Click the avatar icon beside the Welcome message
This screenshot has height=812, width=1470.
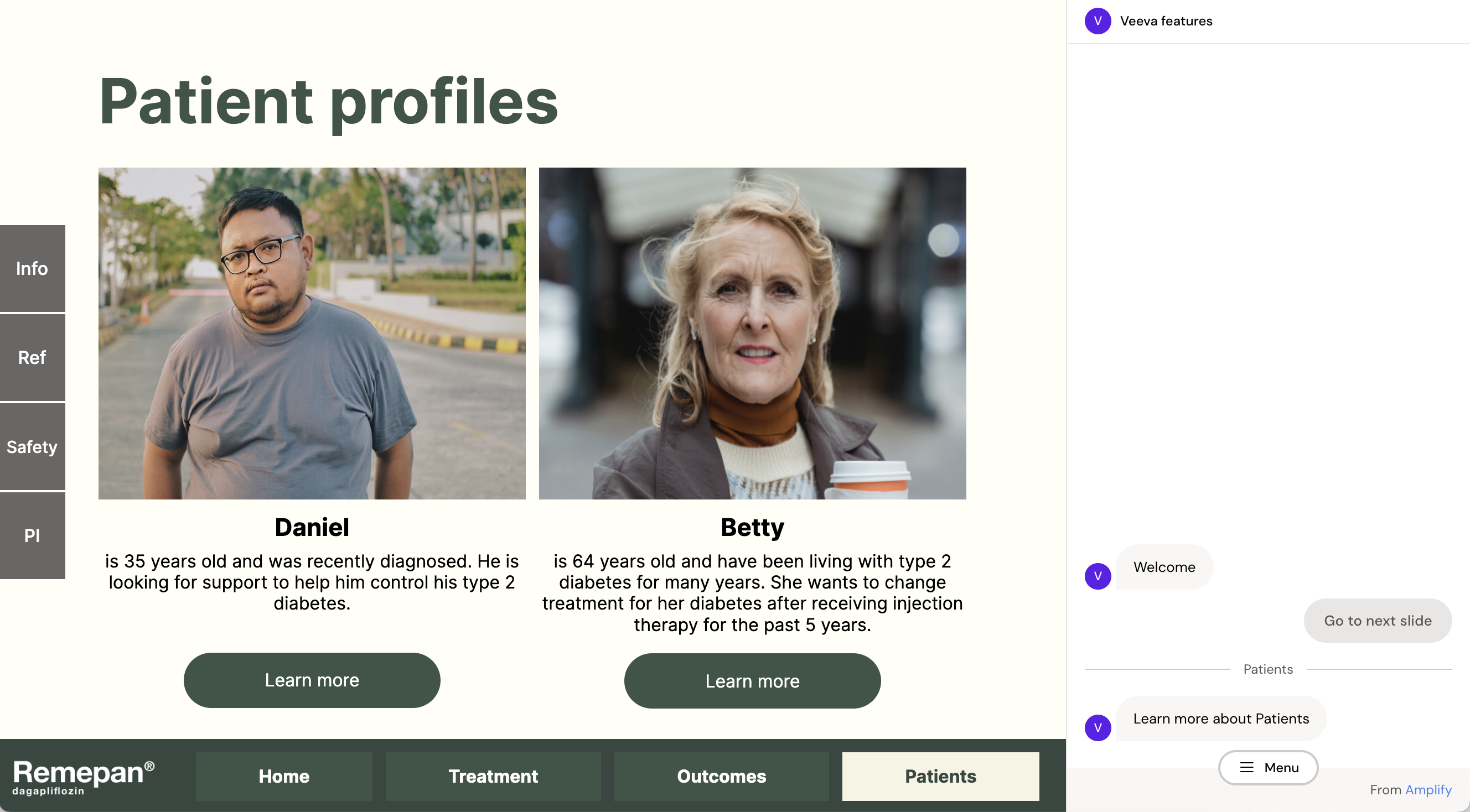(1098, 576)
